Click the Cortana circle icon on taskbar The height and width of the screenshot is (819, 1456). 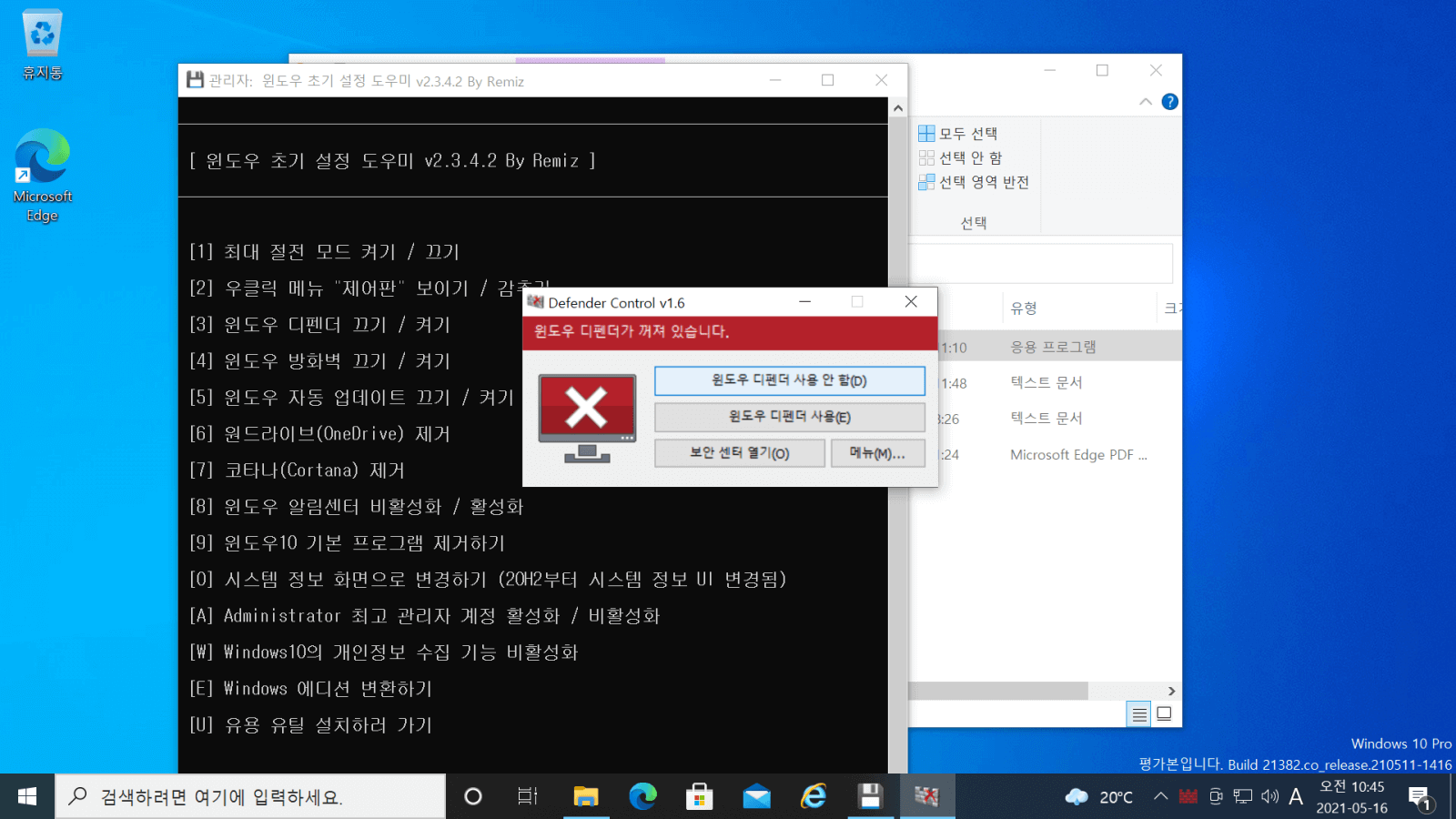(472, 796)
